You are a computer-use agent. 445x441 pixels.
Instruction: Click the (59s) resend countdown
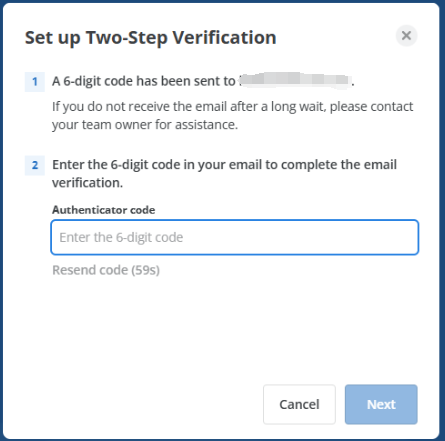145,270
